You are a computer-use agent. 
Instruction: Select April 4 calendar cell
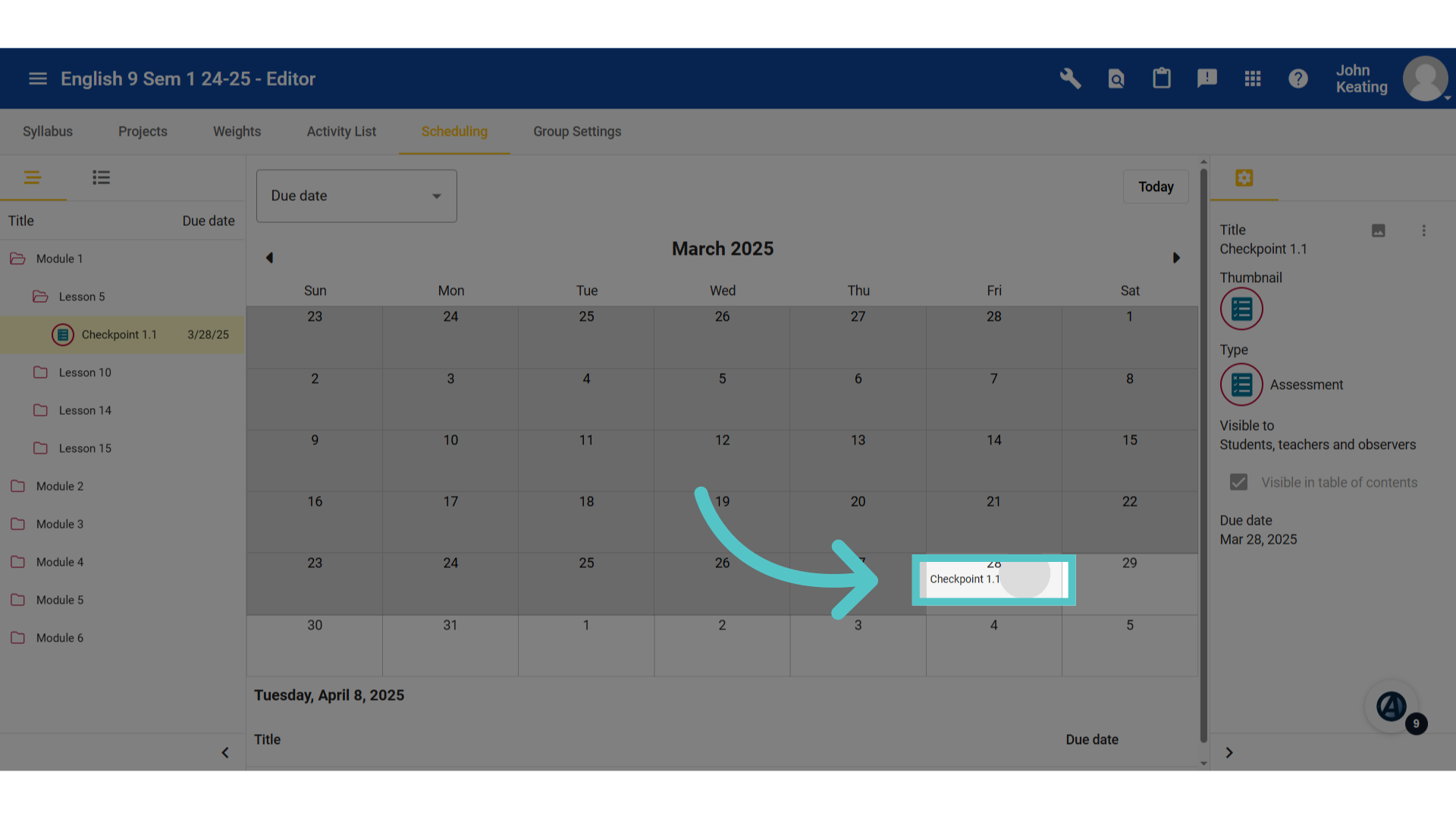click(993, 645)
